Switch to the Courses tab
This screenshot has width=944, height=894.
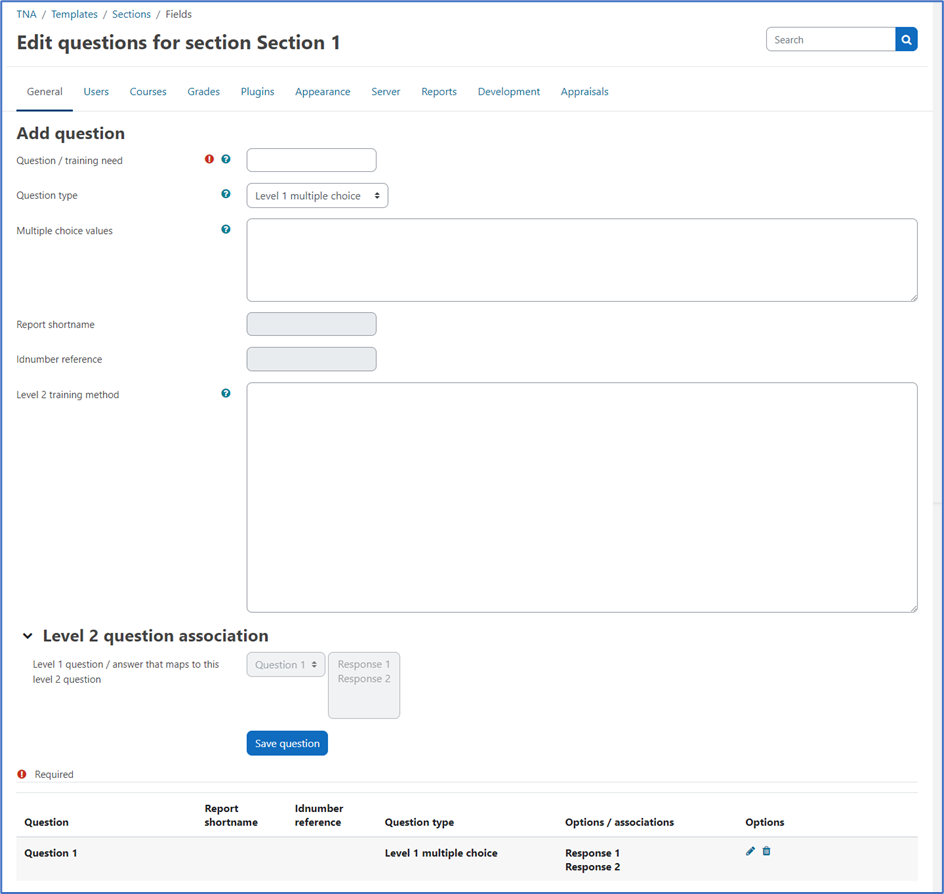coord(148,92)
